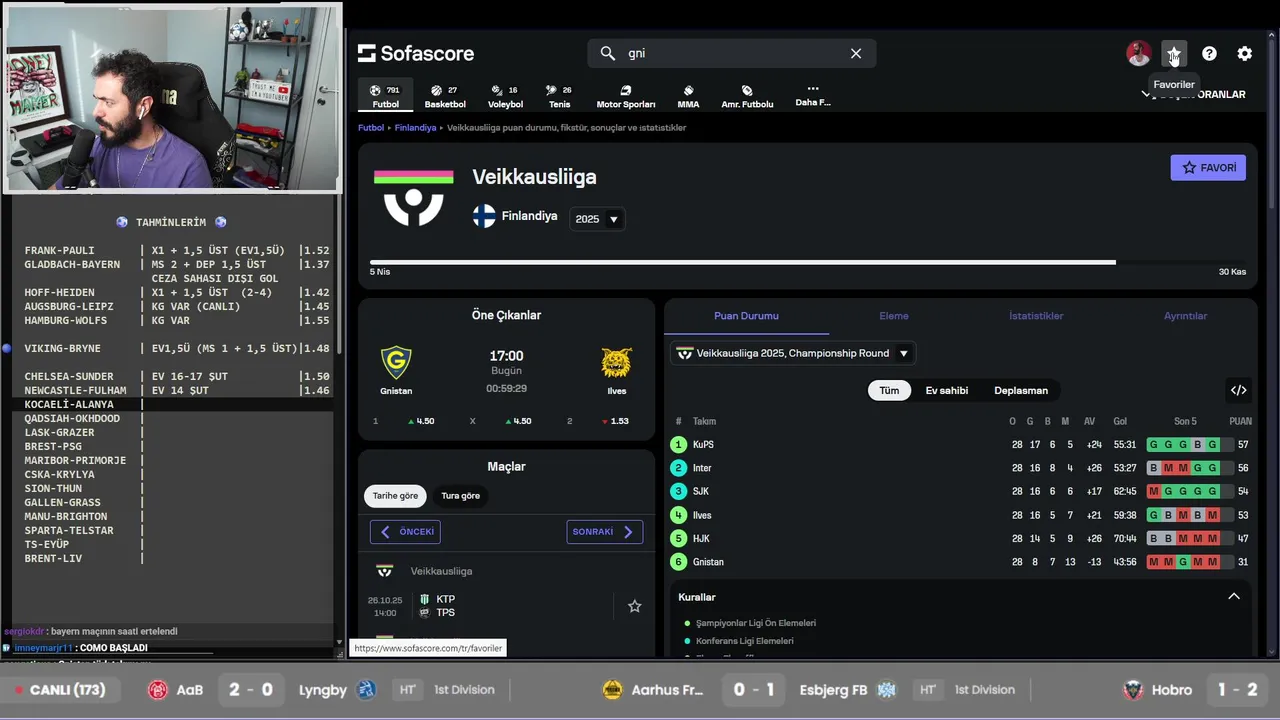Screen dimensions: 1280x720
Task: Select the Deplasman standings filter
Action: coord(1021,390)
